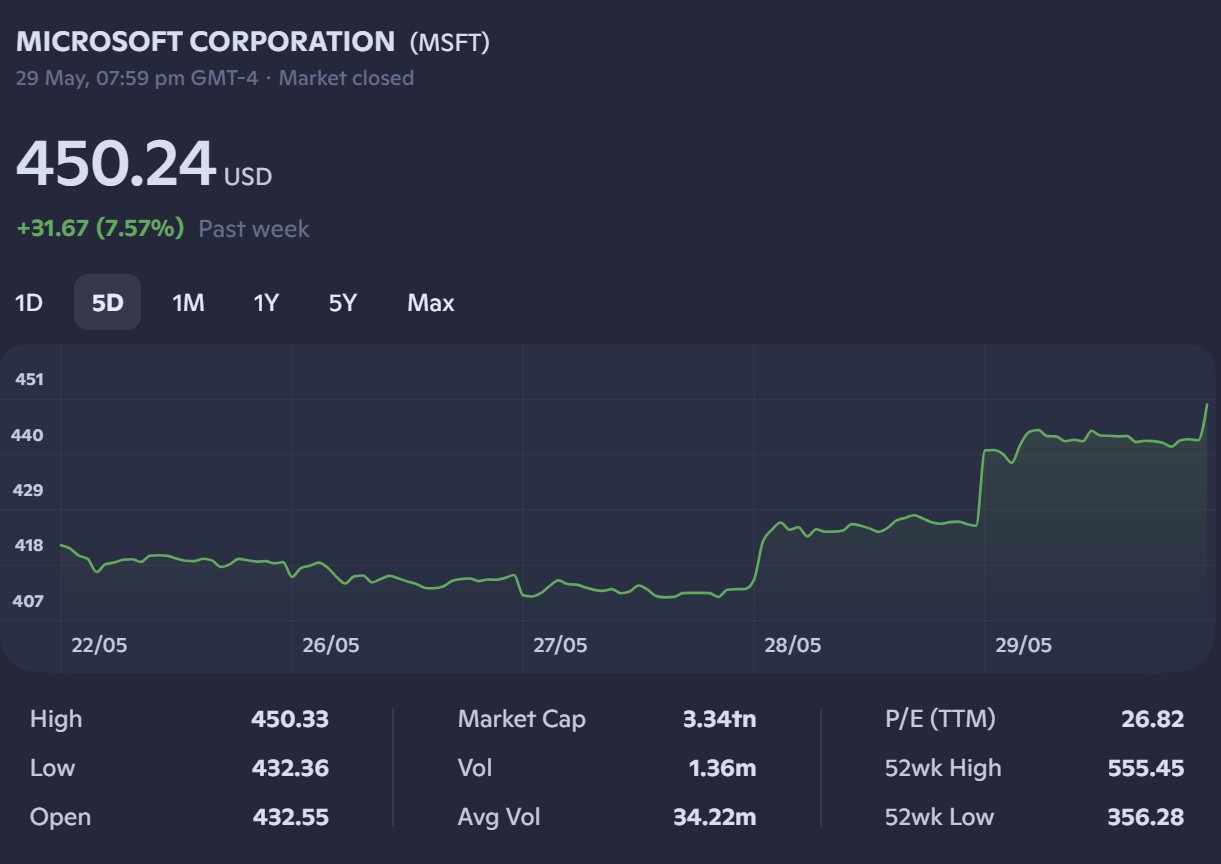Click the 28/05 date axis label

coord(793,645)
